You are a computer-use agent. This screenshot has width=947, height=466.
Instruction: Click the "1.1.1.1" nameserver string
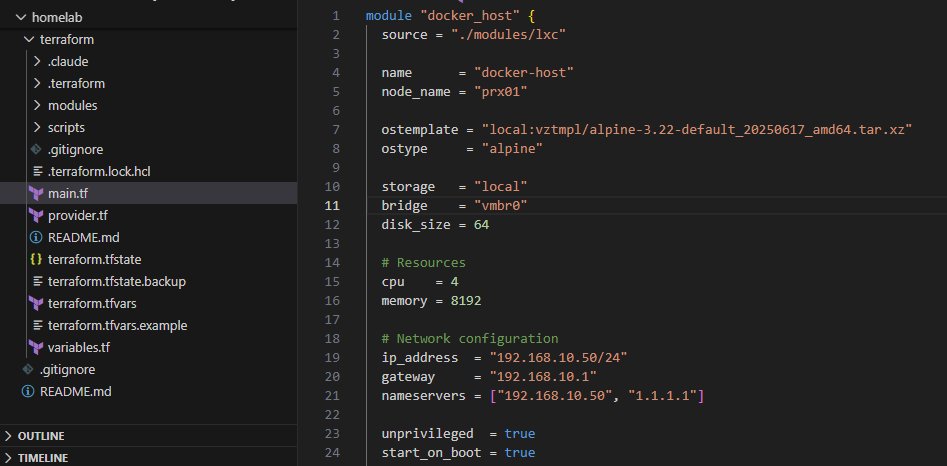tap(663, 396)
